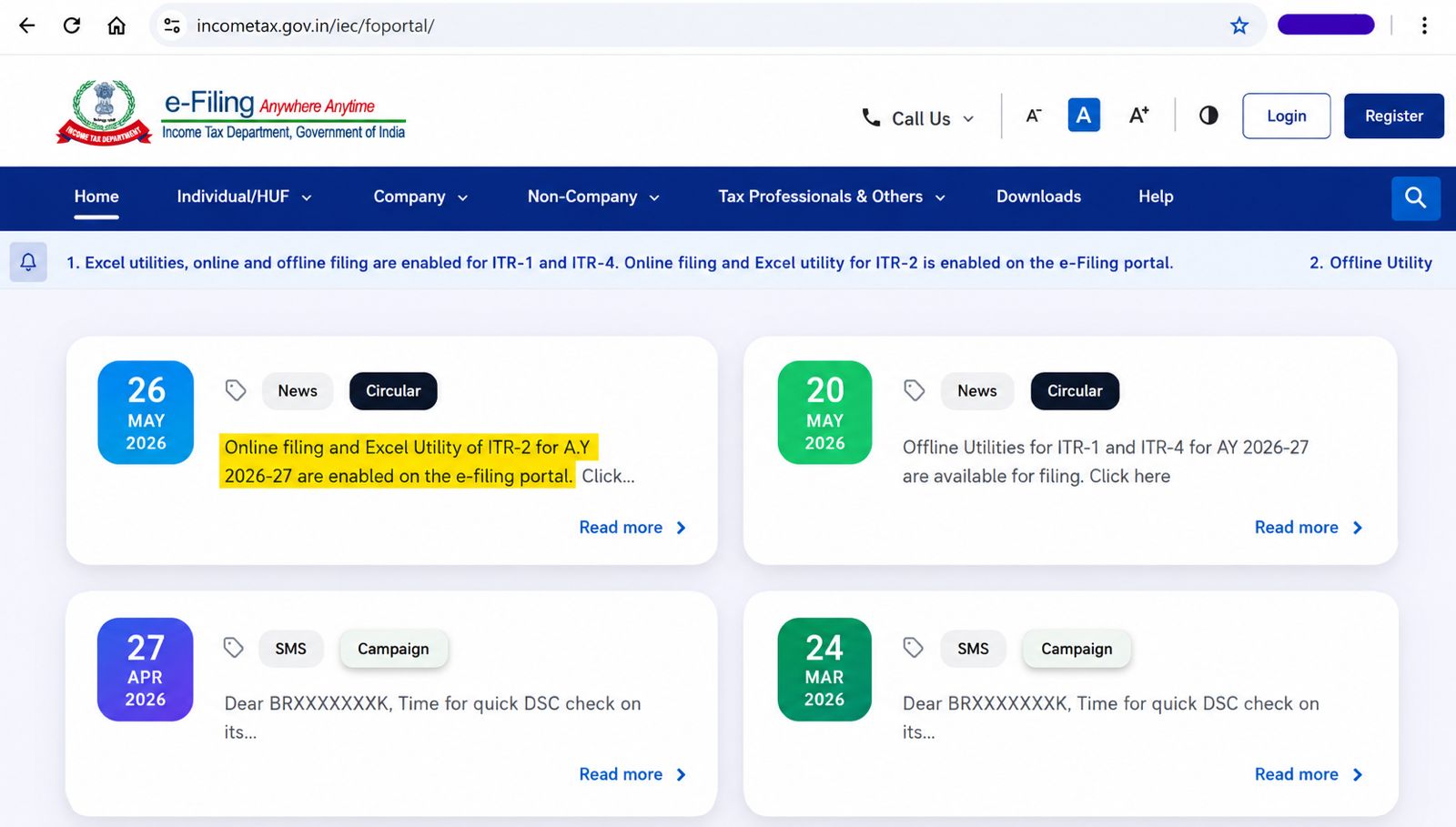Click the 24 MAR 2026 date badge
This screenshot has width=1456, height=827.
point(824,670)
